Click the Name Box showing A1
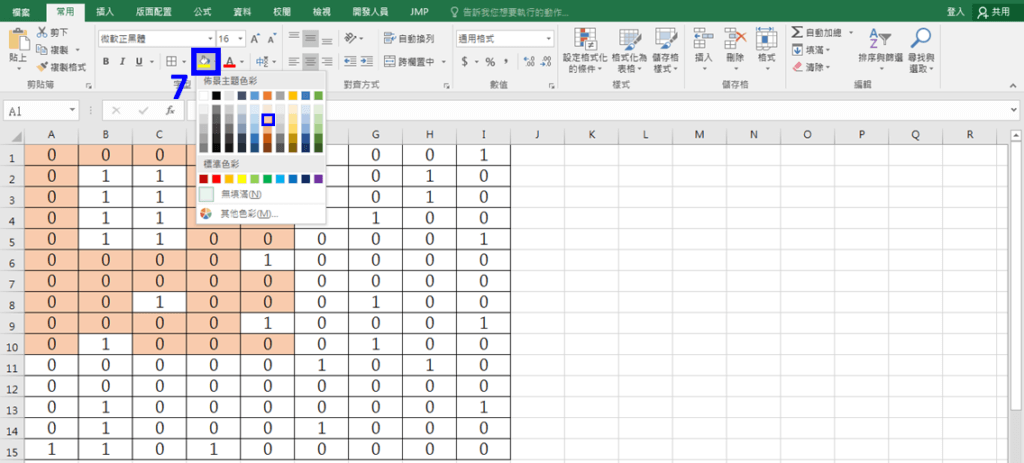This screenshot has height=463, width=1024. tap(40, 111)
